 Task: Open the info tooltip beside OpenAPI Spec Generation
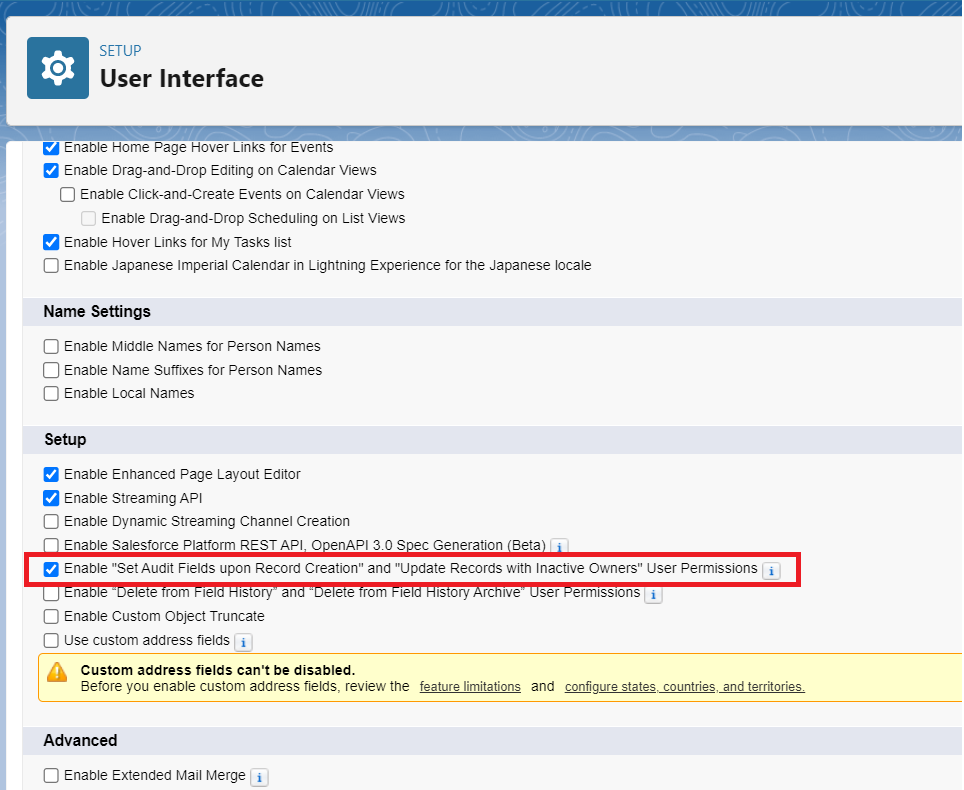click(560, 546)
